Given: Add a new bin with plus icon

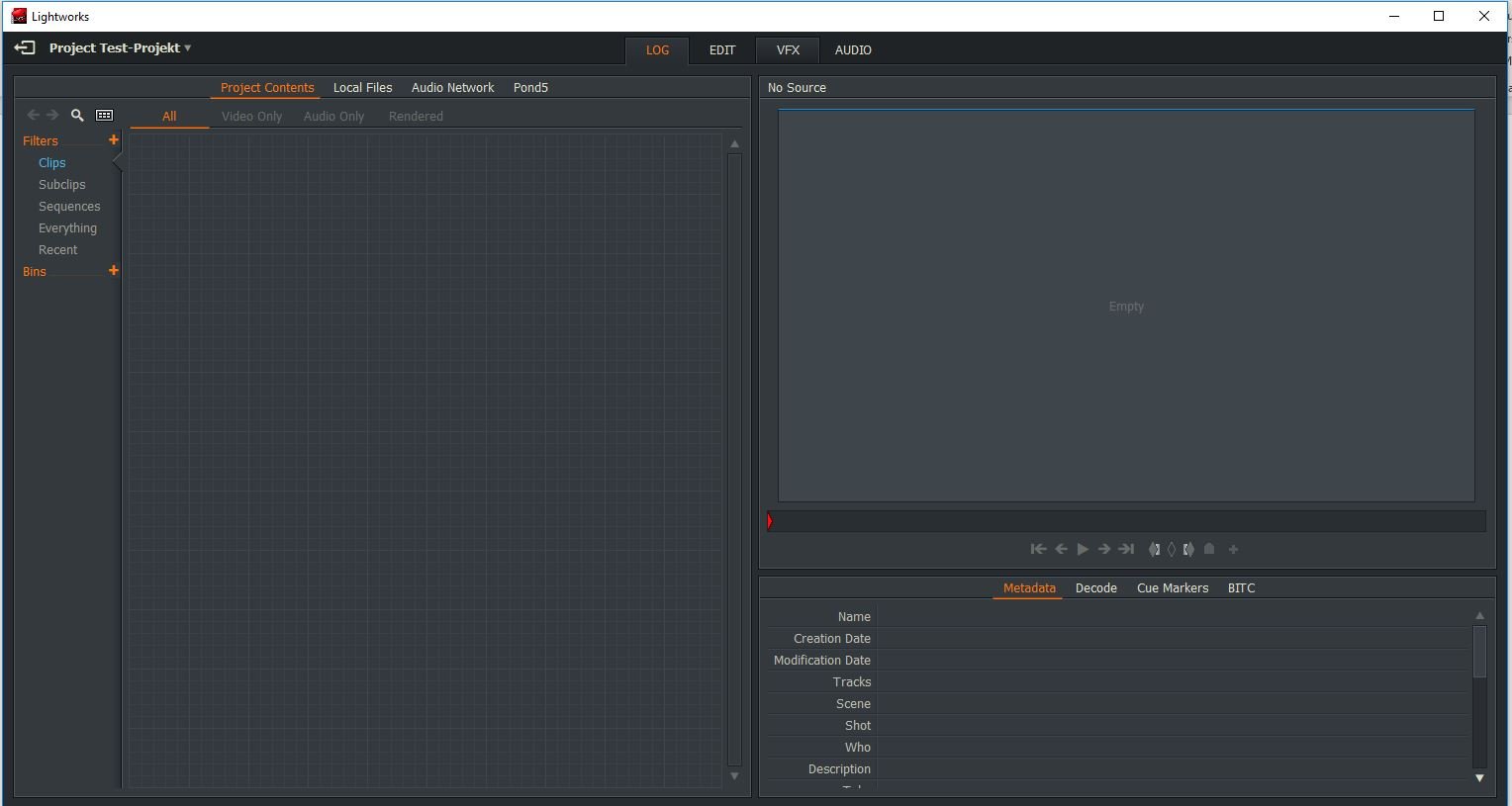Looking at the screenshot, I should (x=114, y=271).
